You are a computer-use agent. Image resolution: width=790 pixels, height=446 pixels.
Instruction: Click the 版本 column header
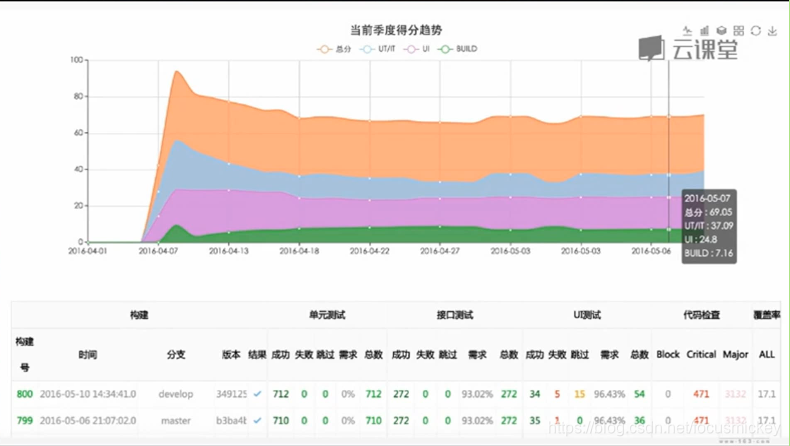231,355
